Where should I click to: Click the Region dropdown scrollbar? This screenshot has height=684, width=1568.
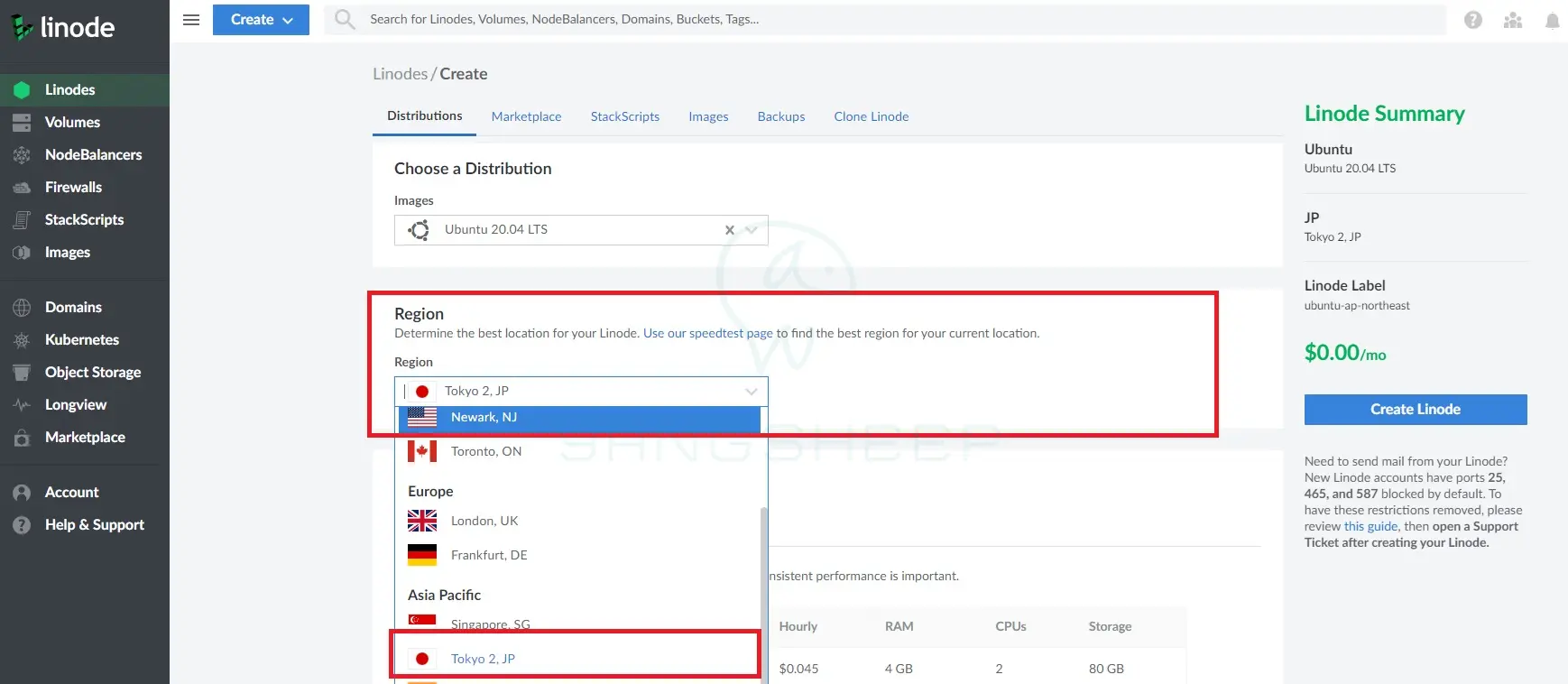point(764,596)
